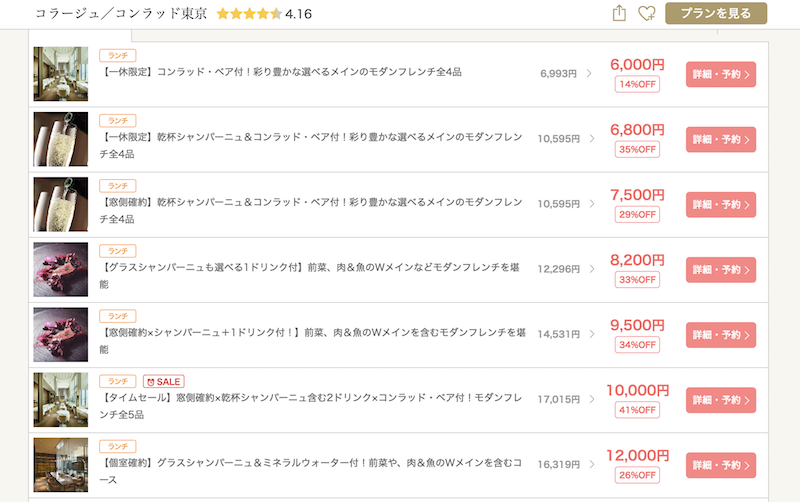Click 詳細・予約 for the 7,500円 plan
The image size is (800, 502).
[720, 205]
